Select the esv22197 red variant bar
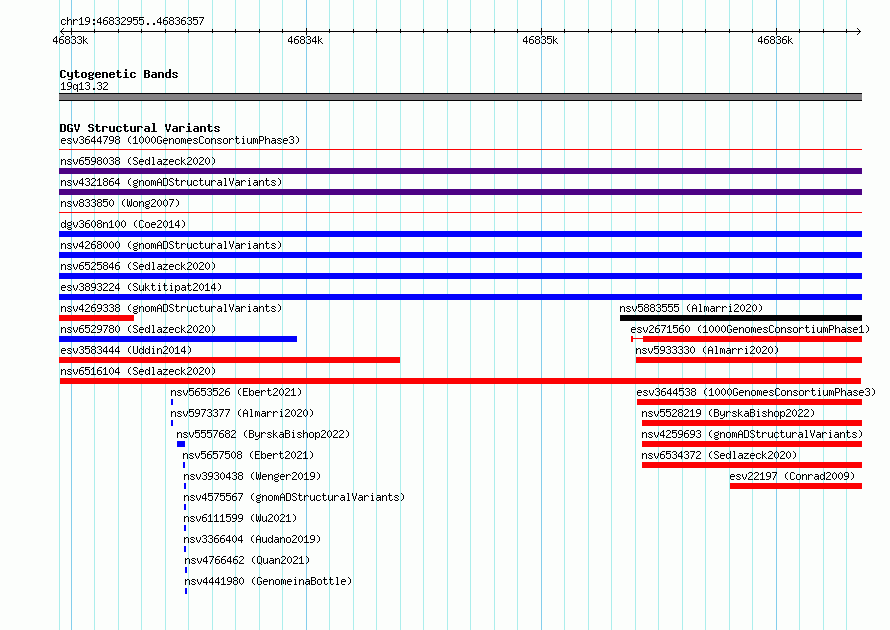 796,486
